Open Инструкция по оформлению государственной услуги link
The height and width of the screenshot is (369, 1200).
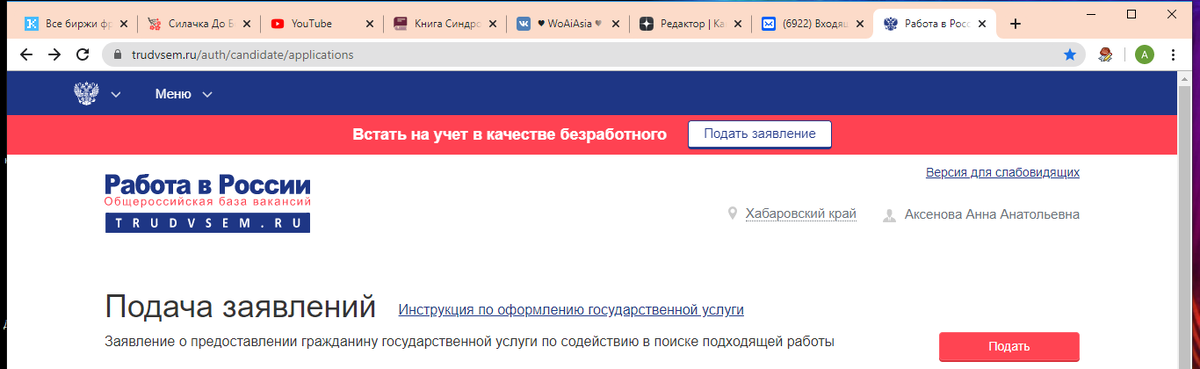[571, 310]
